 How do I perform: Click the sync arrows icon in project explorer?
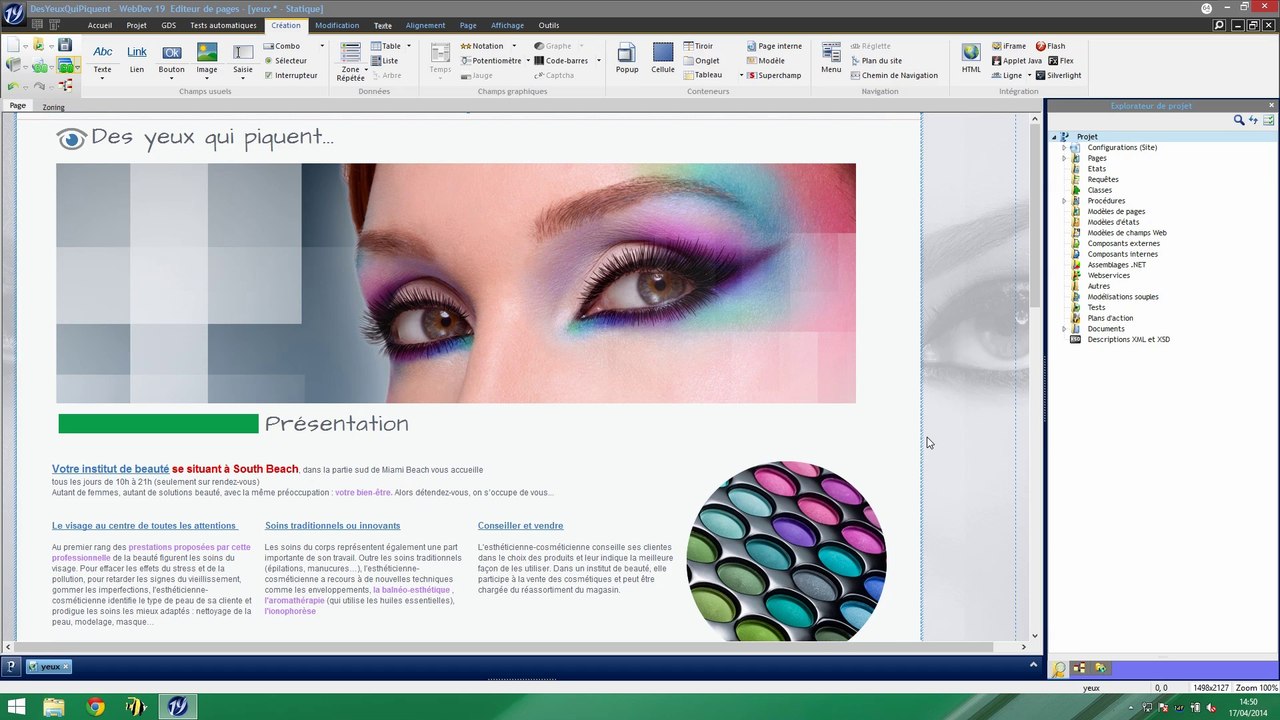tap(1253, 120)
